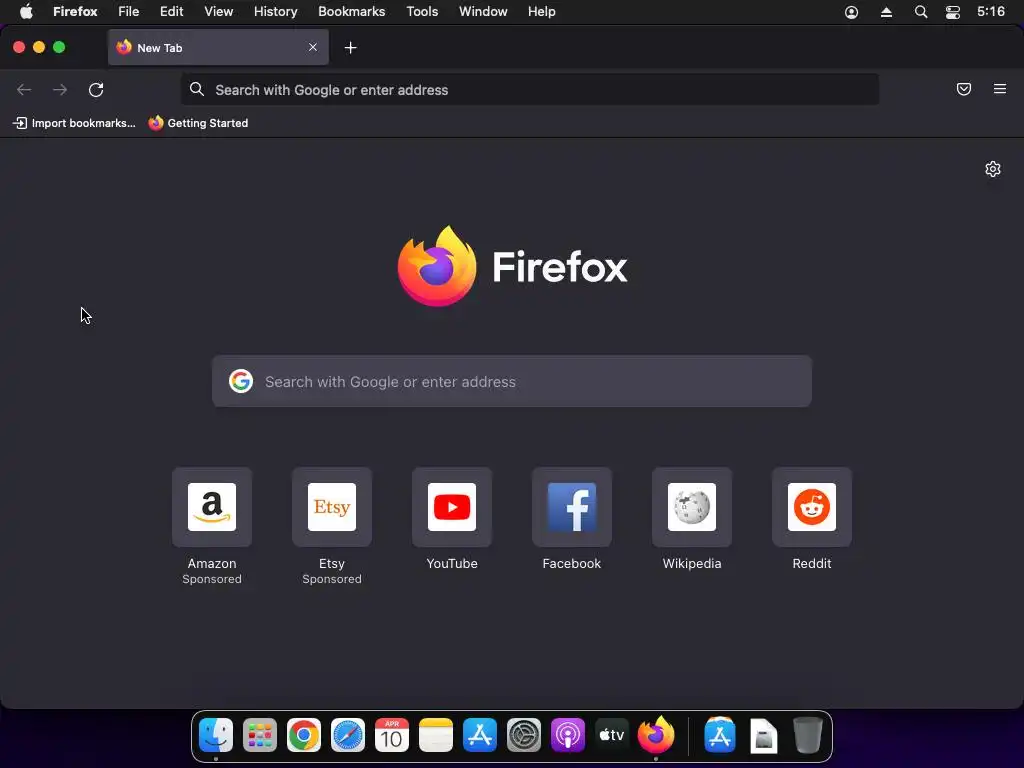
Task: Select the New Tab tab
Action: click(x=218, y=47)
